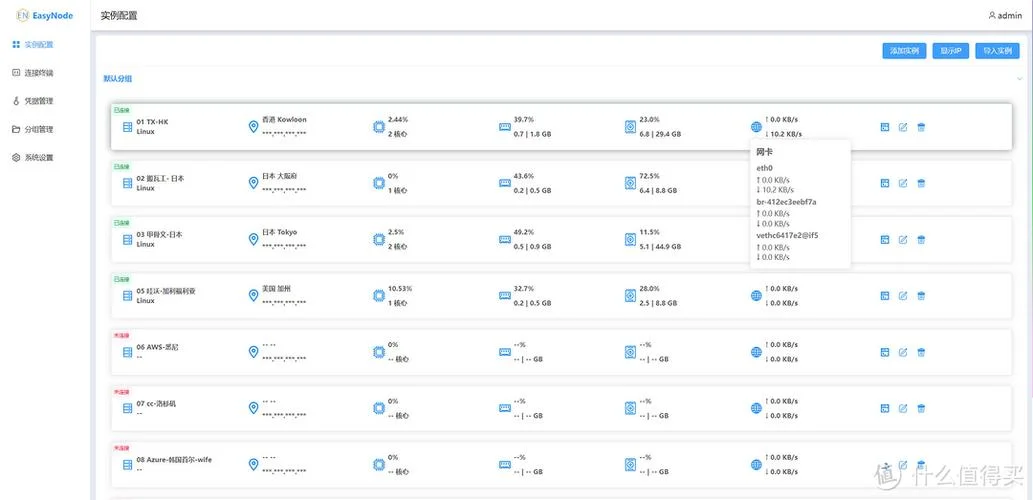Click the memory icon in 08 Azure row

[x=505, y=464]
